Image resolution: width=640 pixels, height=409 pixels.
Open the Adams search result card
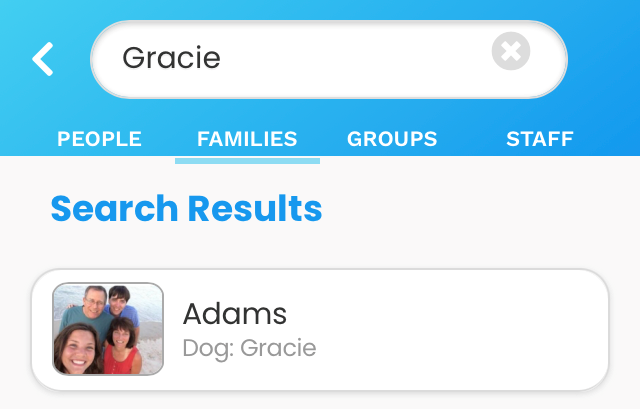click(x=320, y=329)
